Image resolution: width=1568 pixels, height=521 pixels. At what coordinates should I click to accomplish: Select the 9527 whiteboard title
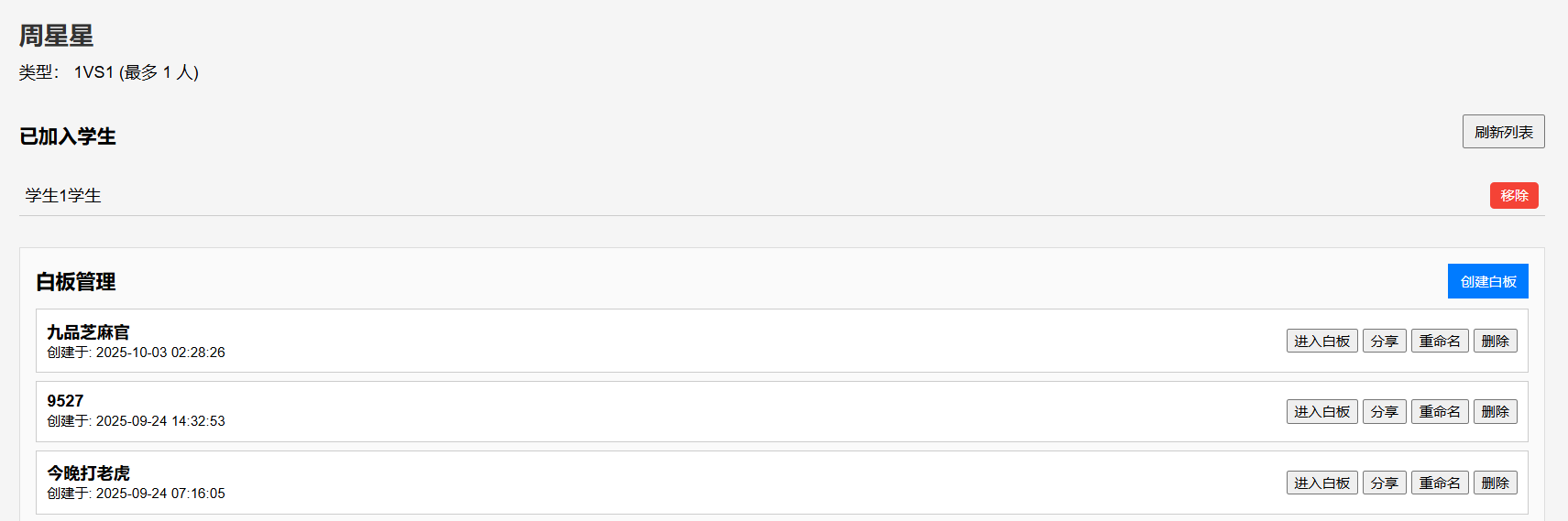[x=65, y=401]
